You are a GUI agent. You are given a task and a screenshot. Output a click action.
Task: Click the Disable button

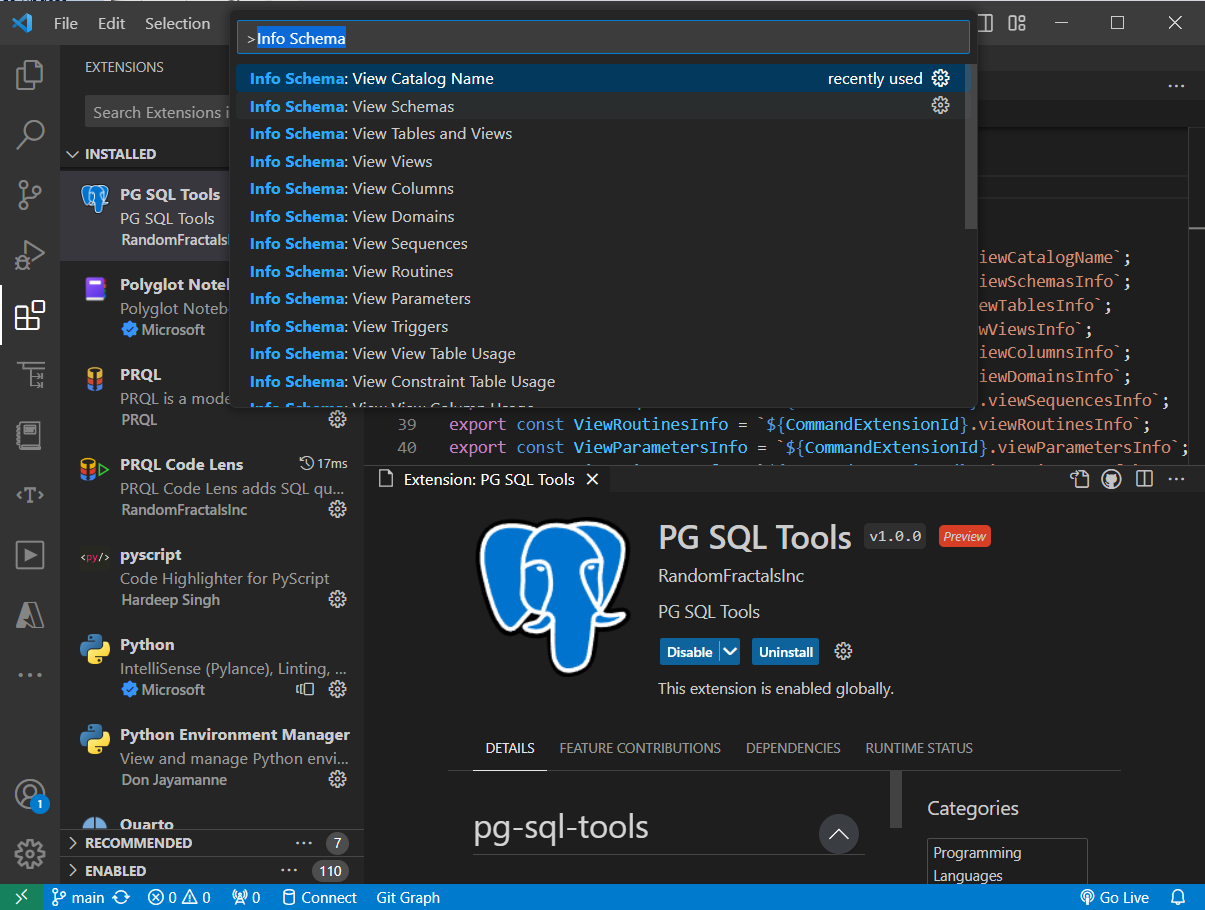(x=690, y=651)
